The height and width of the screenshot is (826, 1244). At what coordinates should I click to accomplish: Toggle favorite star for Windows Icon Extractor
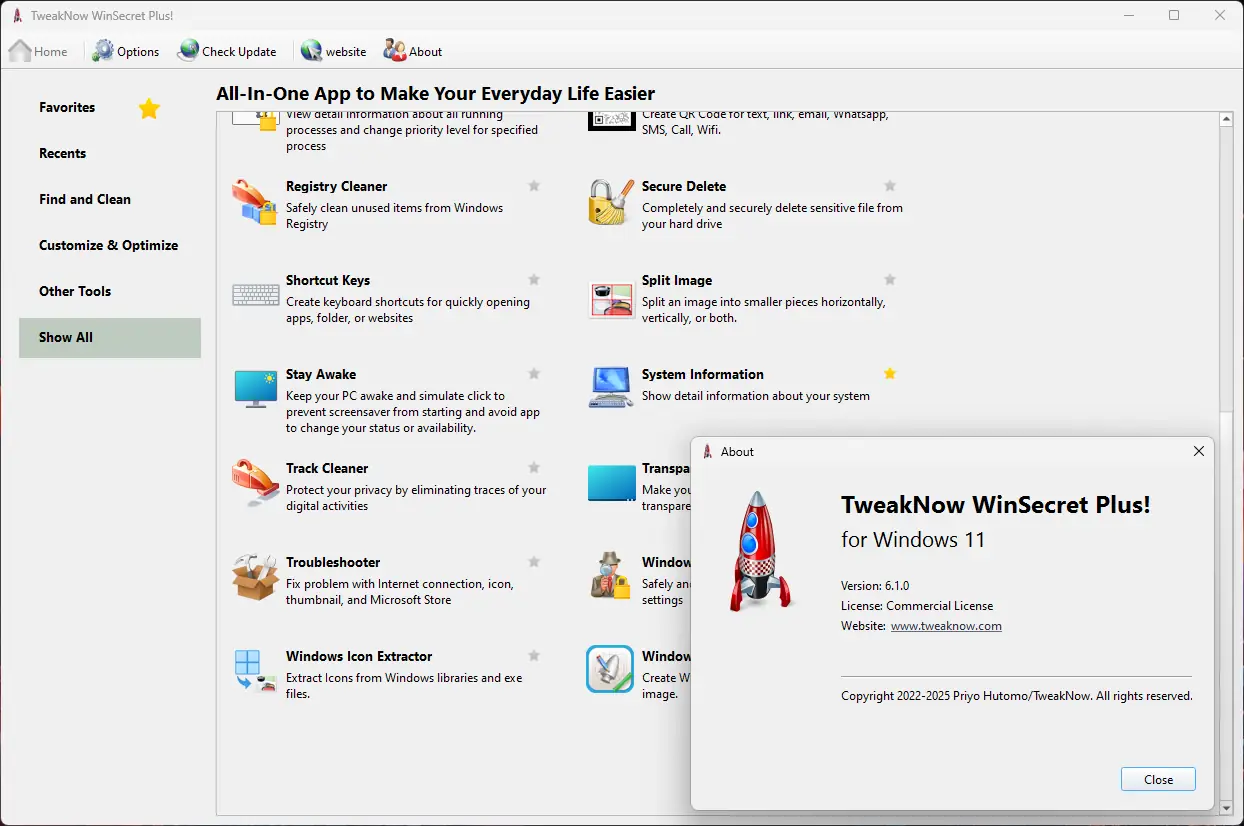(x=534, y=656)
